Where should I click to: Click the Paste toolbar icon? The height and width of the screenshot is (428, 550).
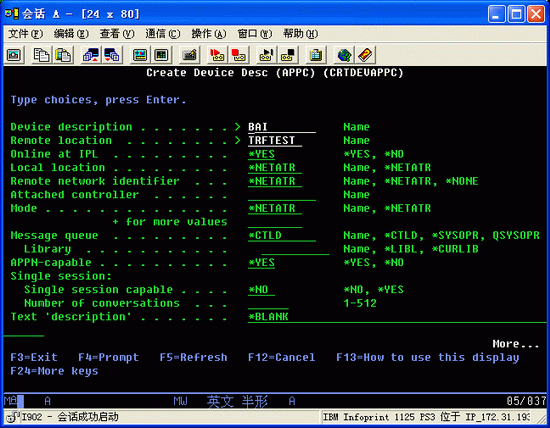coord(63,55)
